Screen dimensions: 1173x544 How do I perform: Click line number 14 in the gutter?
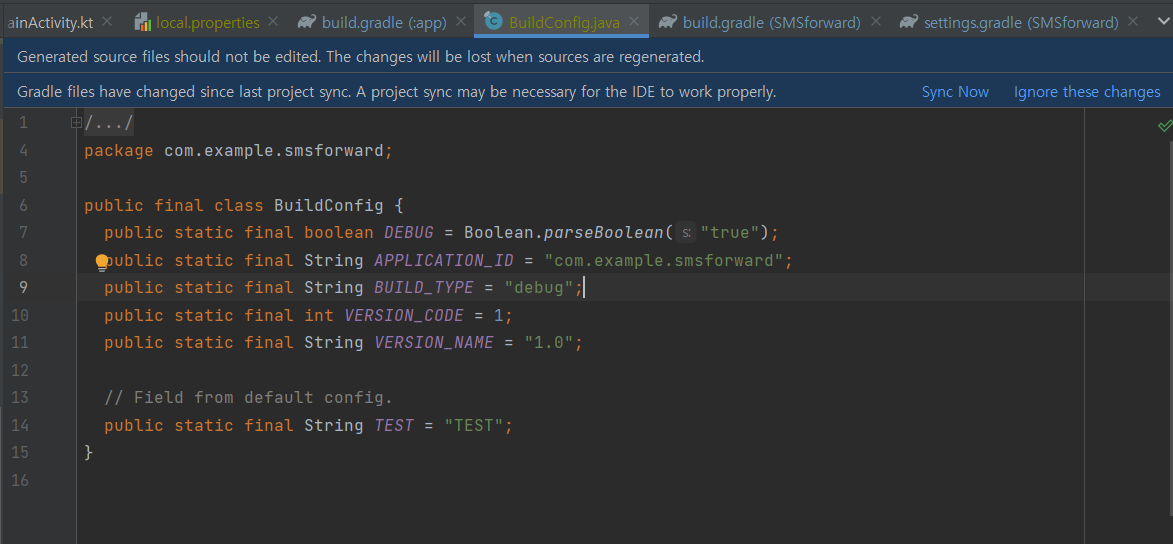[20, 425]
